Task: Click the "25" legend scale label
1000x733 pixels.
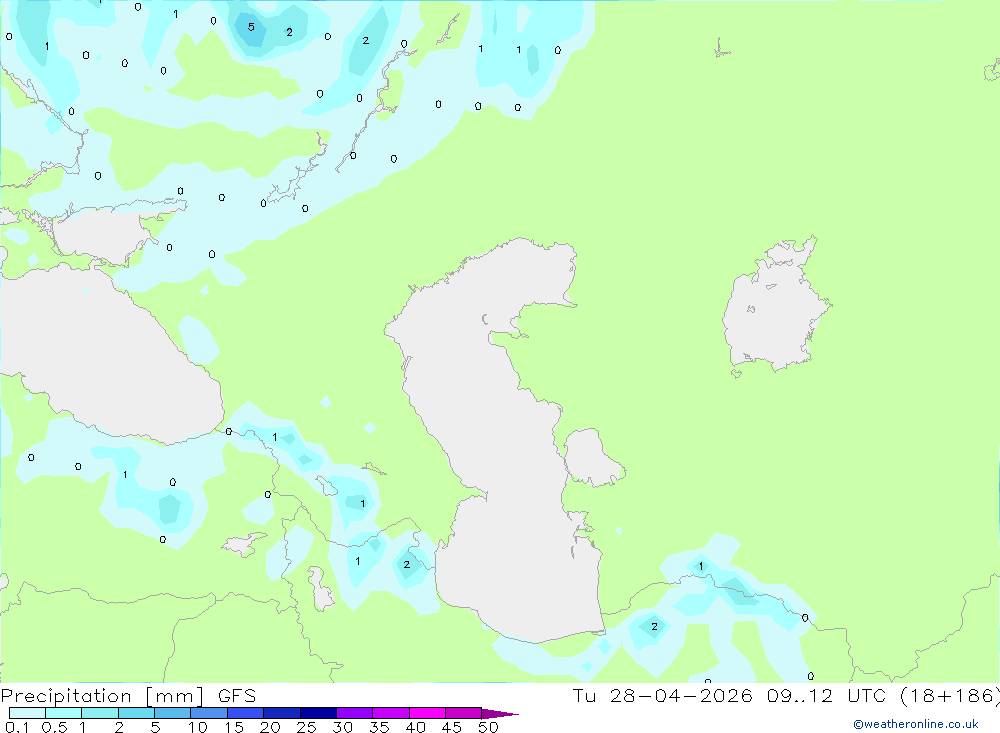Action: tap(307, 727)
